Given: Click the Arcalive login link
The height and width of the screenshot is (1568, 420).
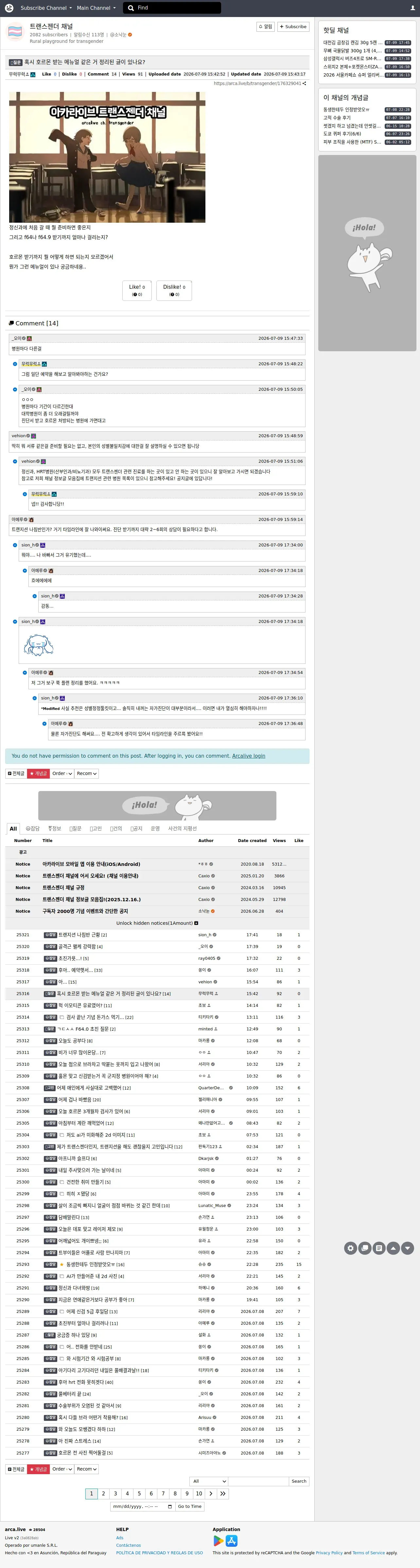Looking at the screenshot, I should 248,756.
